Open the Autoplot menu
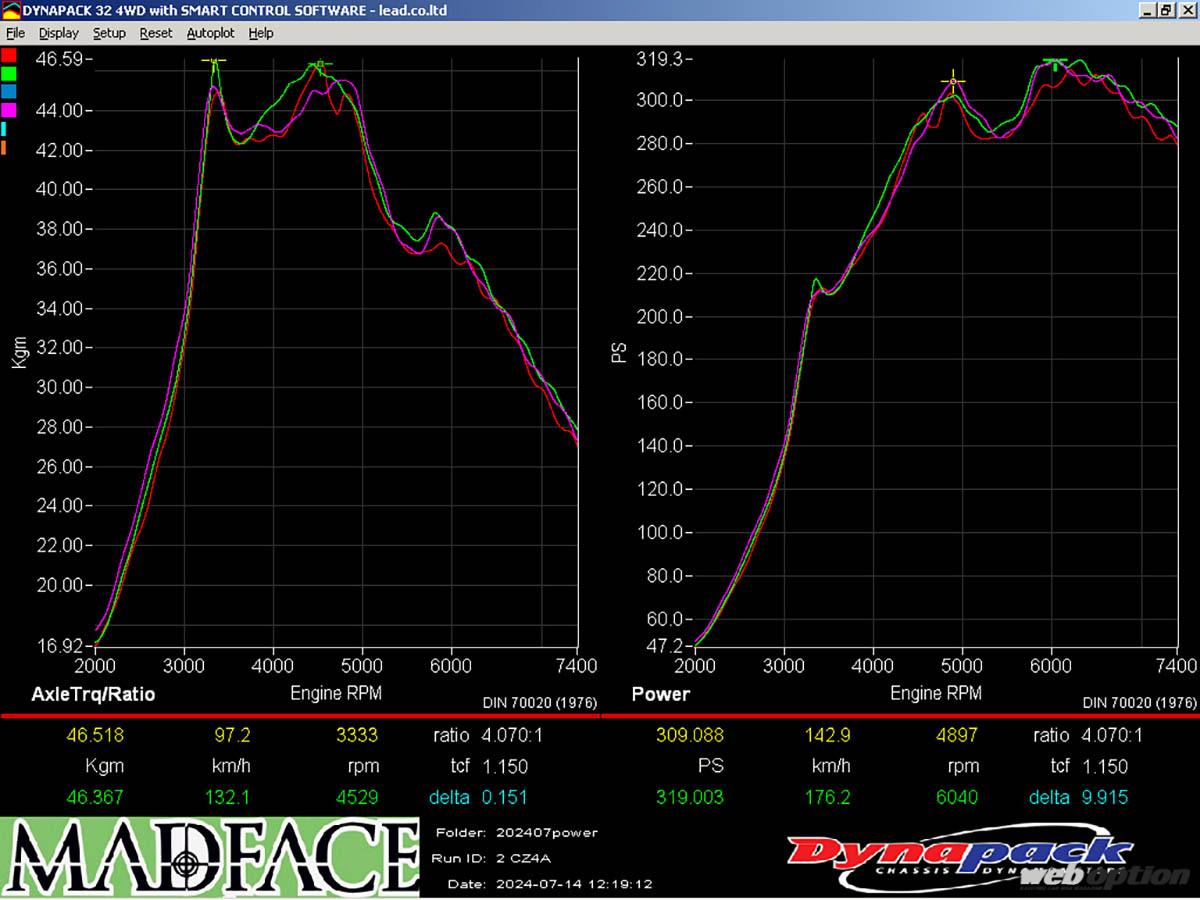Screen dimensions: 1200x900 [210, 33]
